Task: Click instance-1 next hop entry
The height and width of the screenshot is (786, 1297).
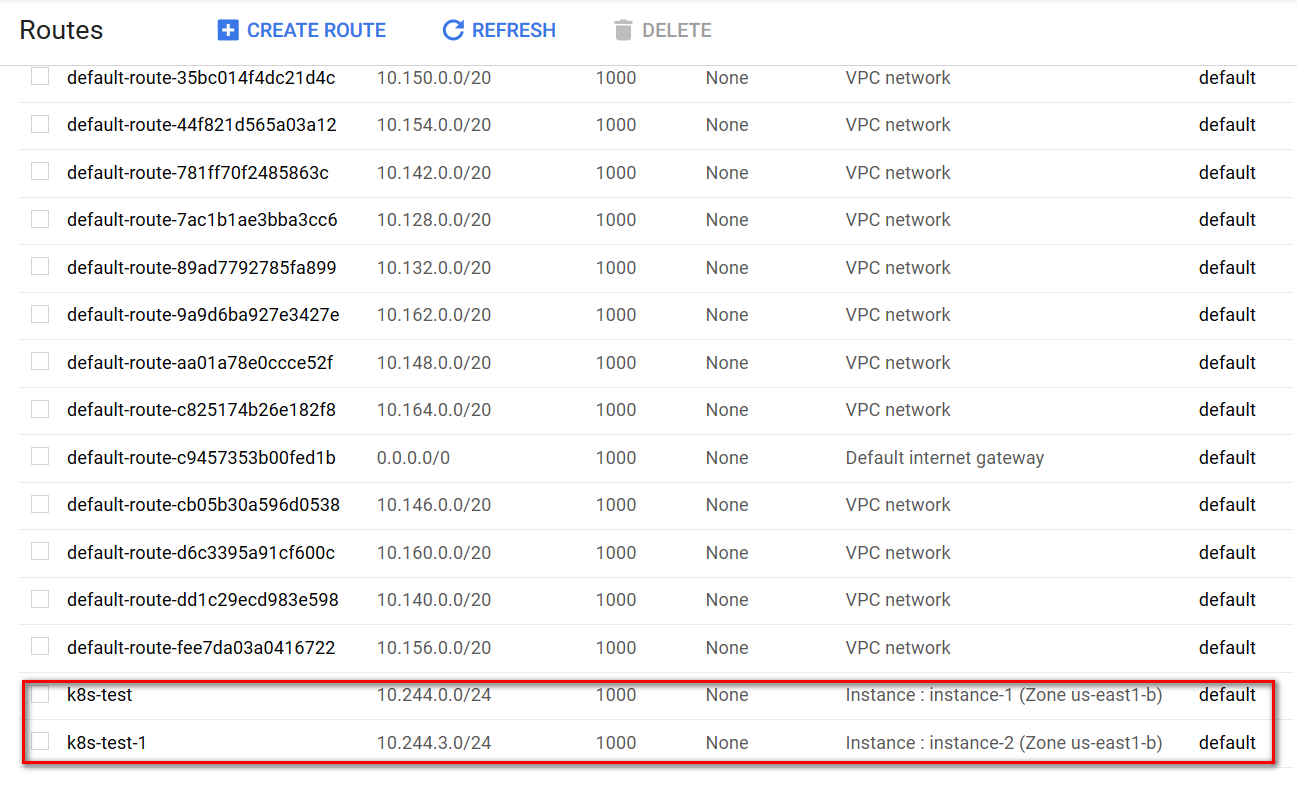Action: pyautogui.click(x=1003, y=695)
